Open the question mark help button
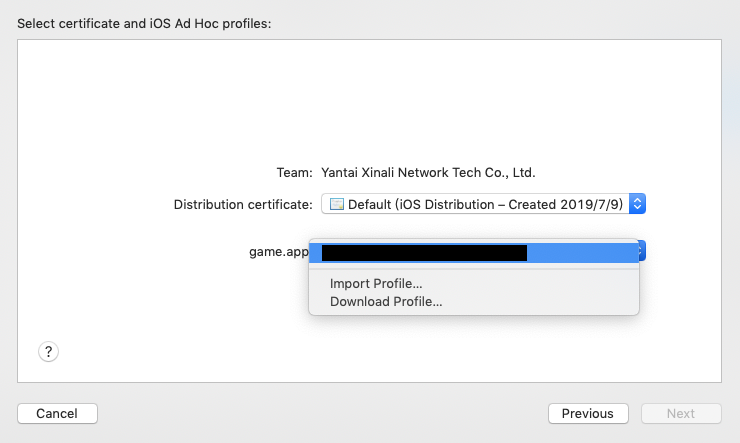This screenshot has height=443, width=740. coord(48,351)
